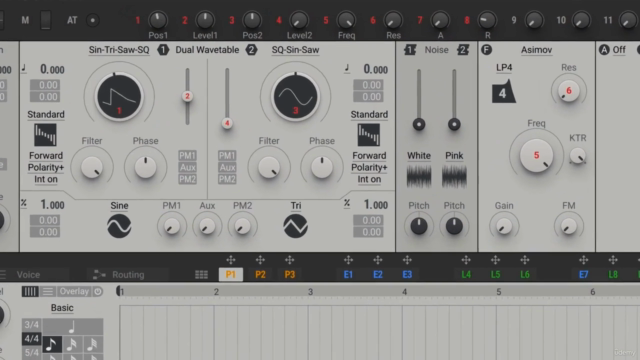This screenshot has height=360, width=640.
Task: Click the left Standard wavetable mode icon
Action: click(x=45, y=135)
